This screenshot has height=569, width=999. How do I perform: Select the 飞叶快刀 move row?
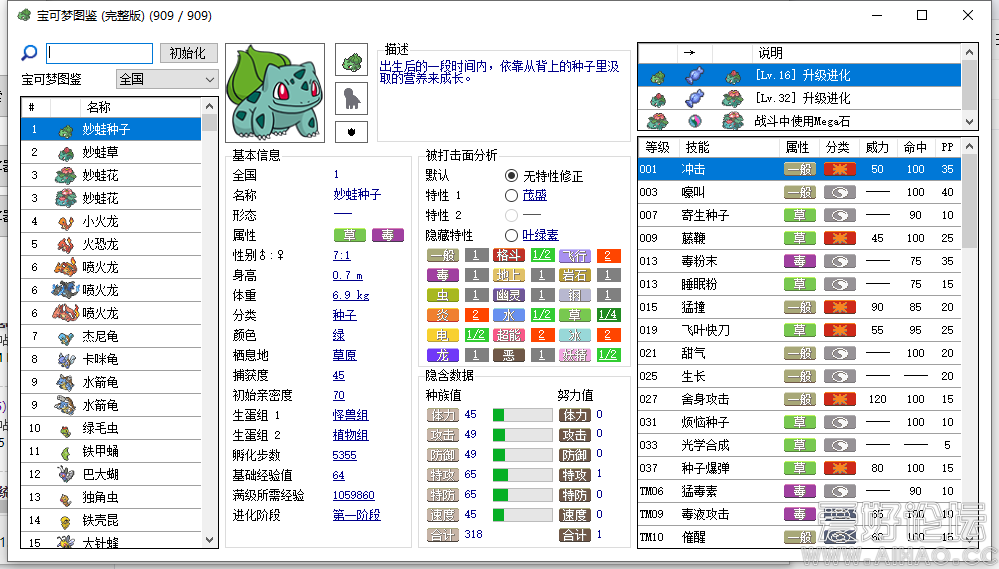[x=800, y=330]
